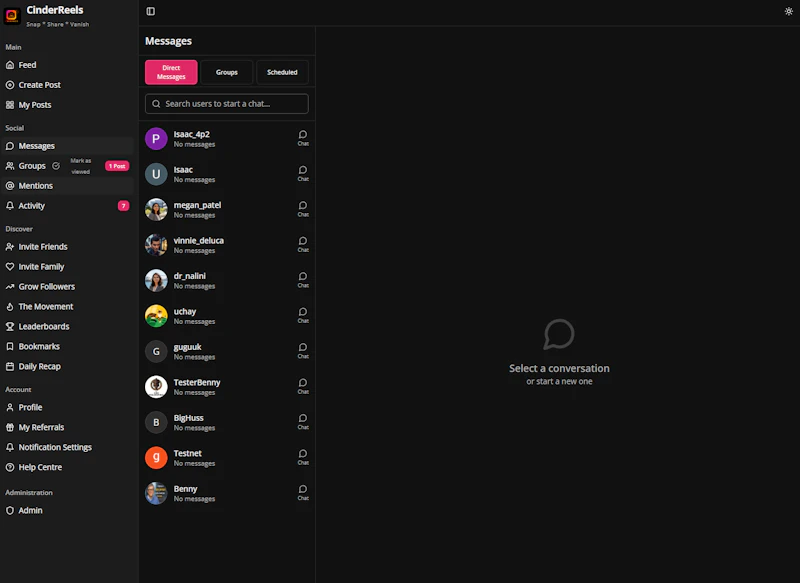The image size is (800, 583).
Task: Click vinnie_deluca's profile photo
Action: pos(156,245)
